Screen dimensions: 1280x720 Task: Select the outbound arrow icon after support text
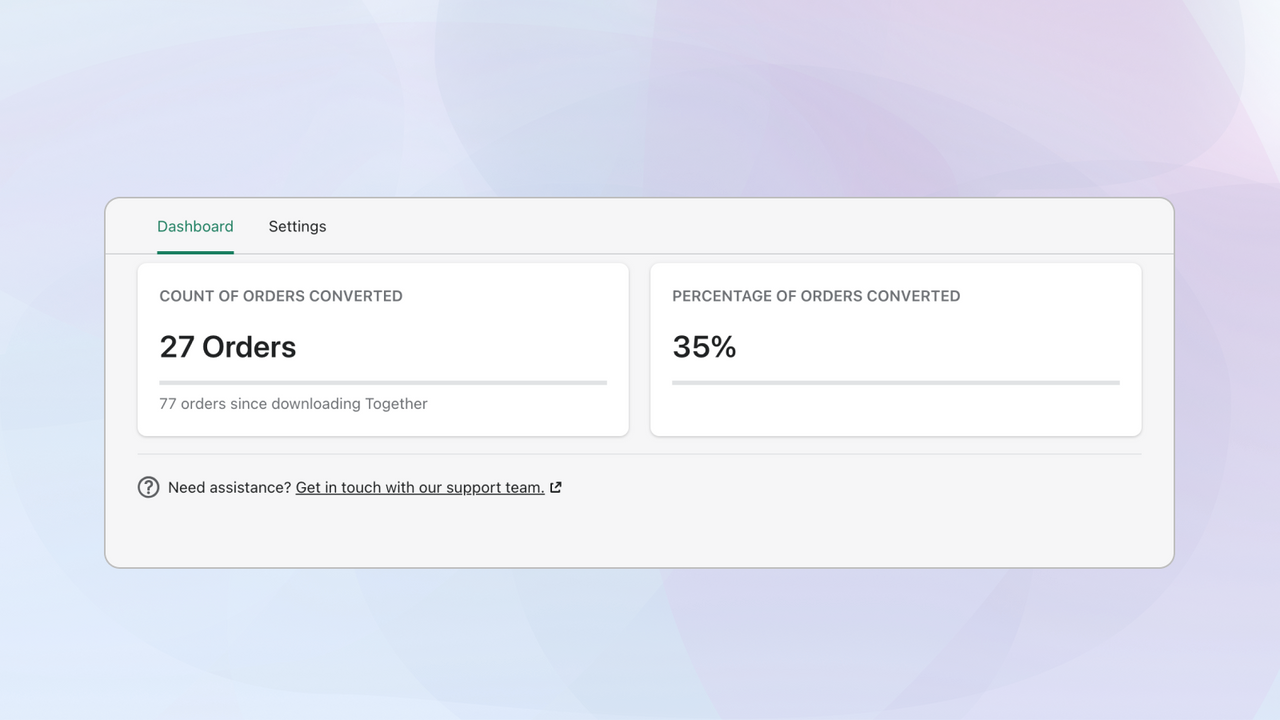pyautogui.click(x=556, y=487)
